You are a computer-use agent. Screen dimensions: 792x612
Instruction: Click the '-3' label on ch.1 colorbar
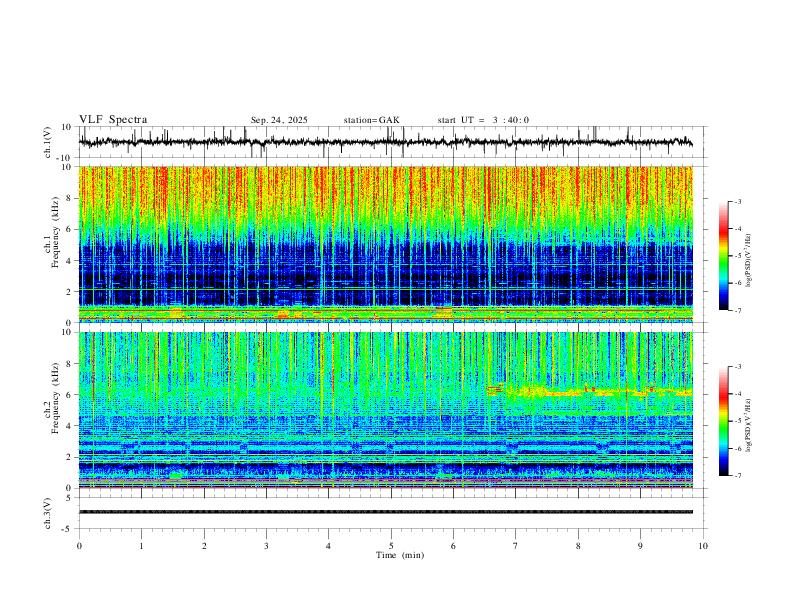tap(737, 201)
